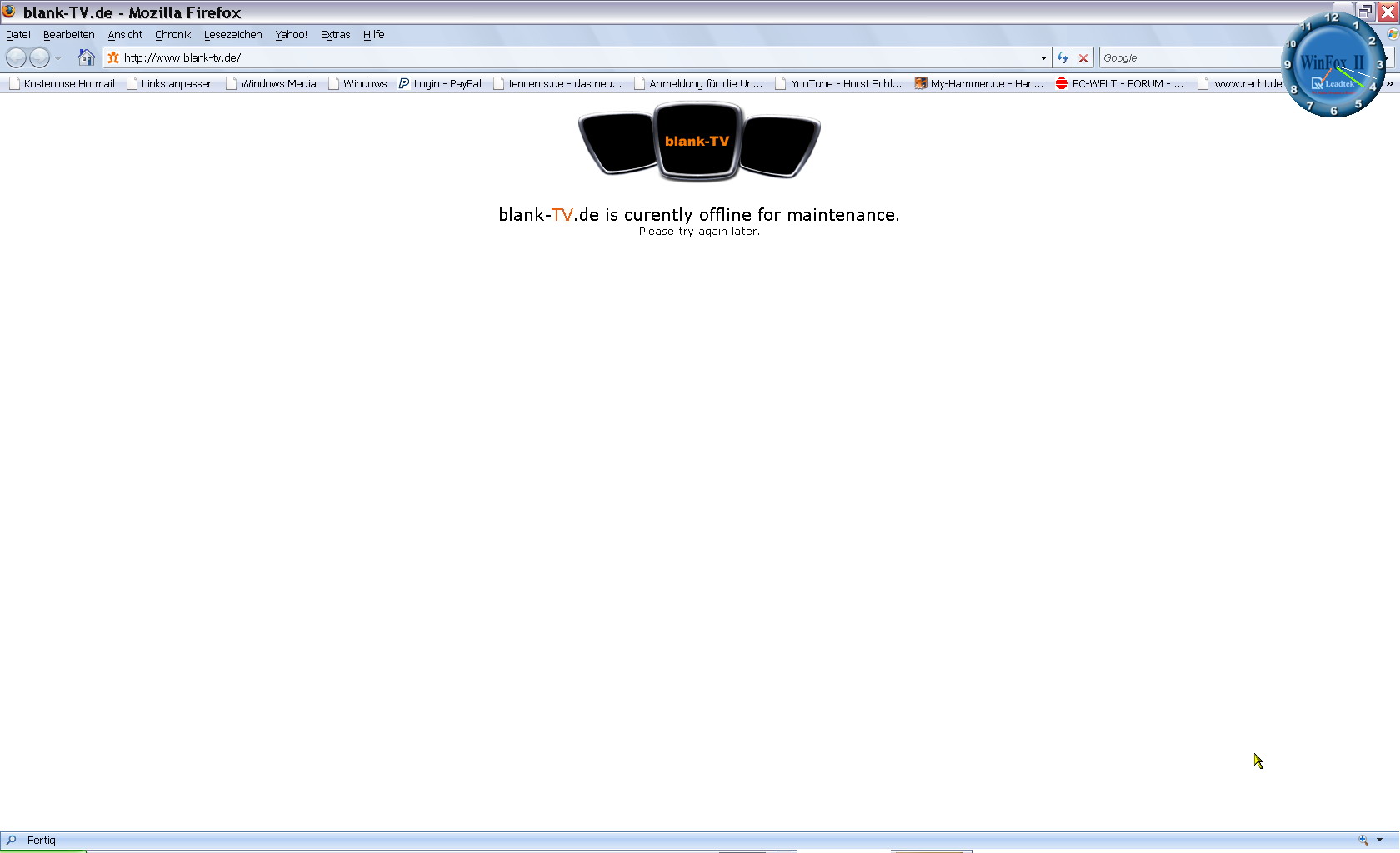Image resolution: width=1400 pixels, height=853 pixels.
Task: Click the red PC-WELT bookmark favicon
Action: (1062, 83)
